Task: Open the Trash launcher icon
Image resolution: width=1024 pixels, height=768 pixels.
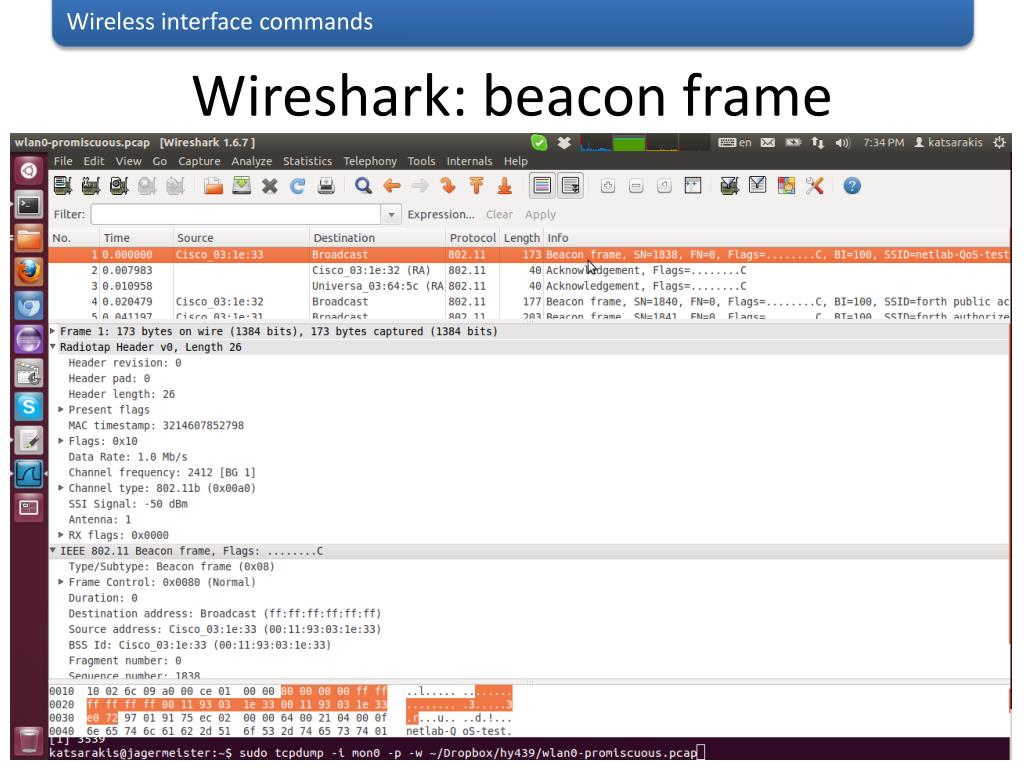Action: coord(29,741)
